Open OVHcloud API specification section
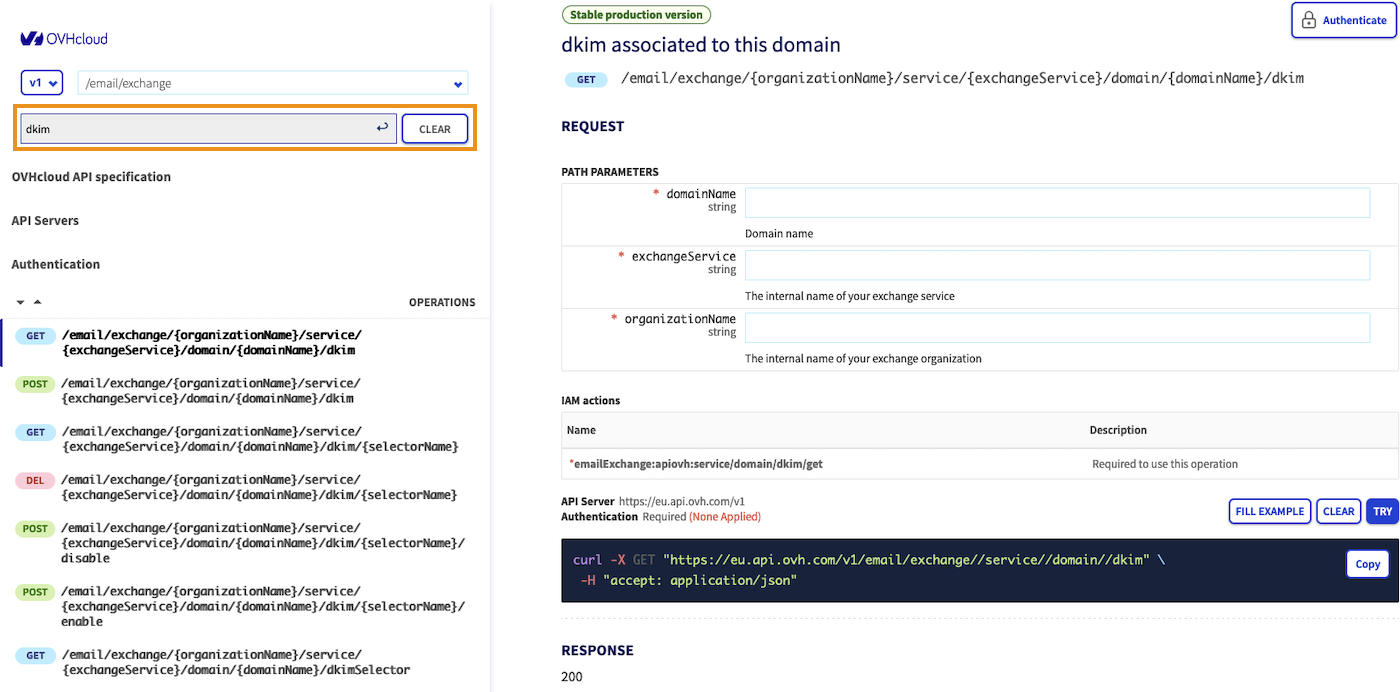Screen dimensions: 1400x692 click(91, 177)
